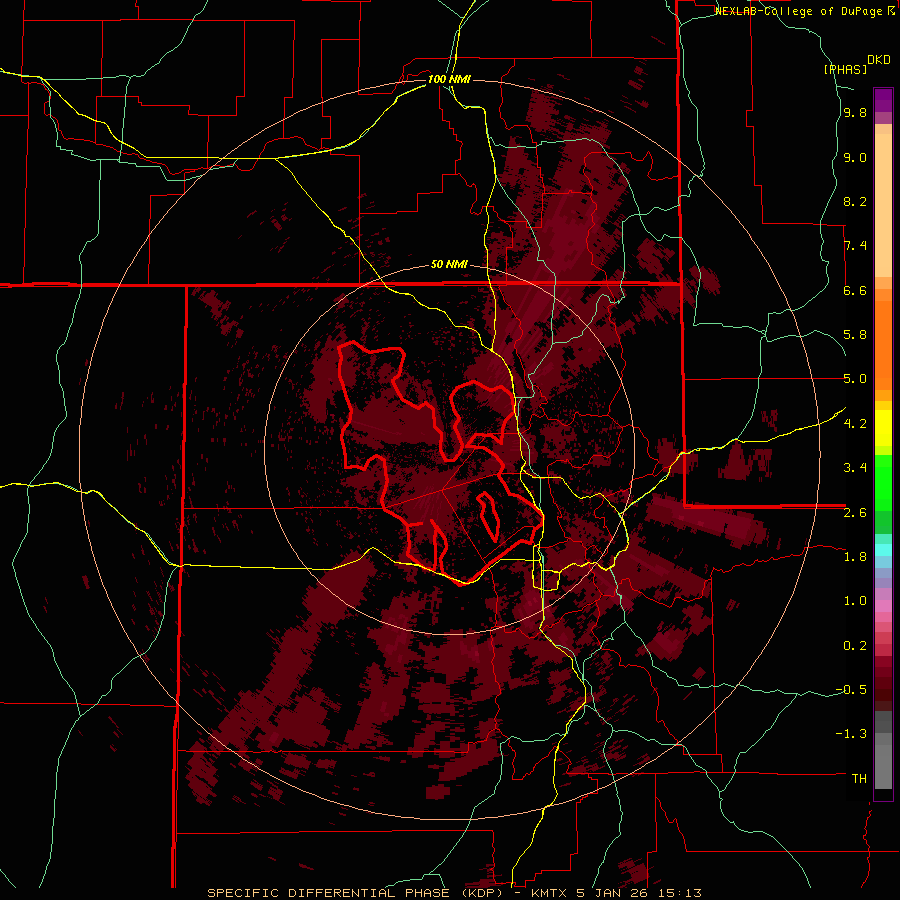Viewport: 900px width, 900px height.
Task: Click the 100 NMI range ring label
Action: click(449, 79)
